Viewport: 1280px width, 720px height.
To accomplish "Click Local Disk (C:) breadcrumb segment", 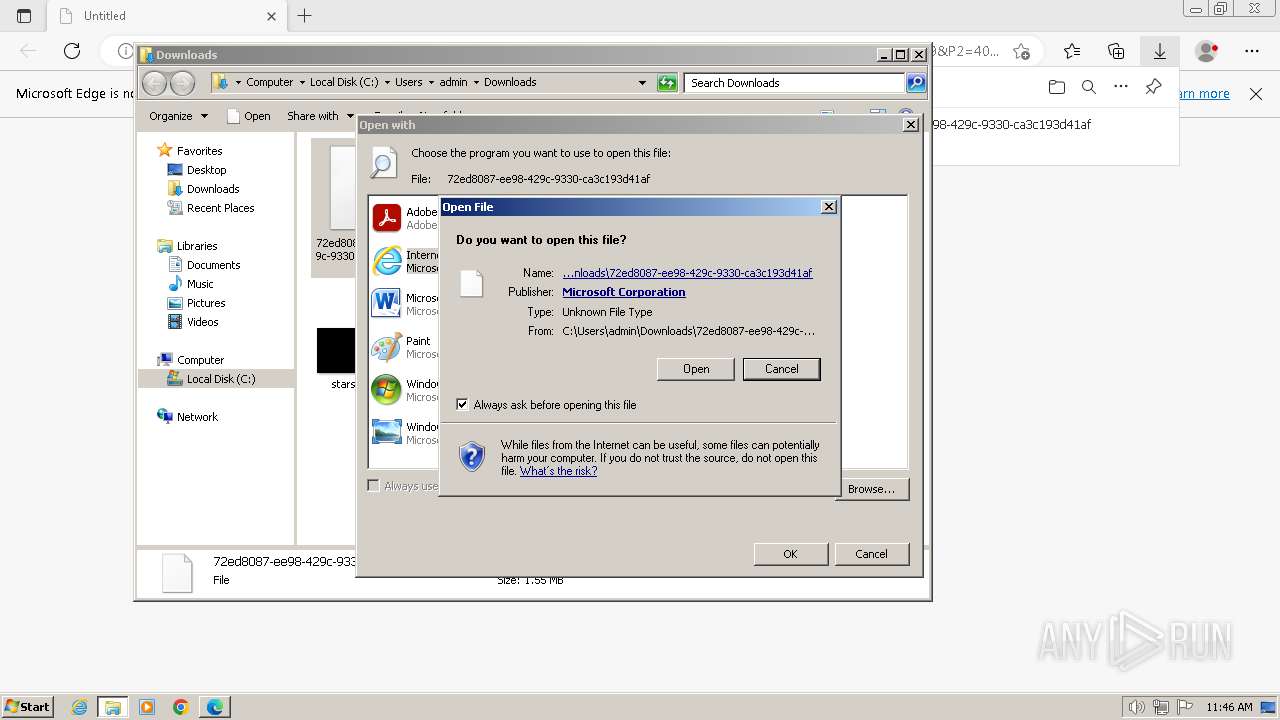I will tap(344, 82).
